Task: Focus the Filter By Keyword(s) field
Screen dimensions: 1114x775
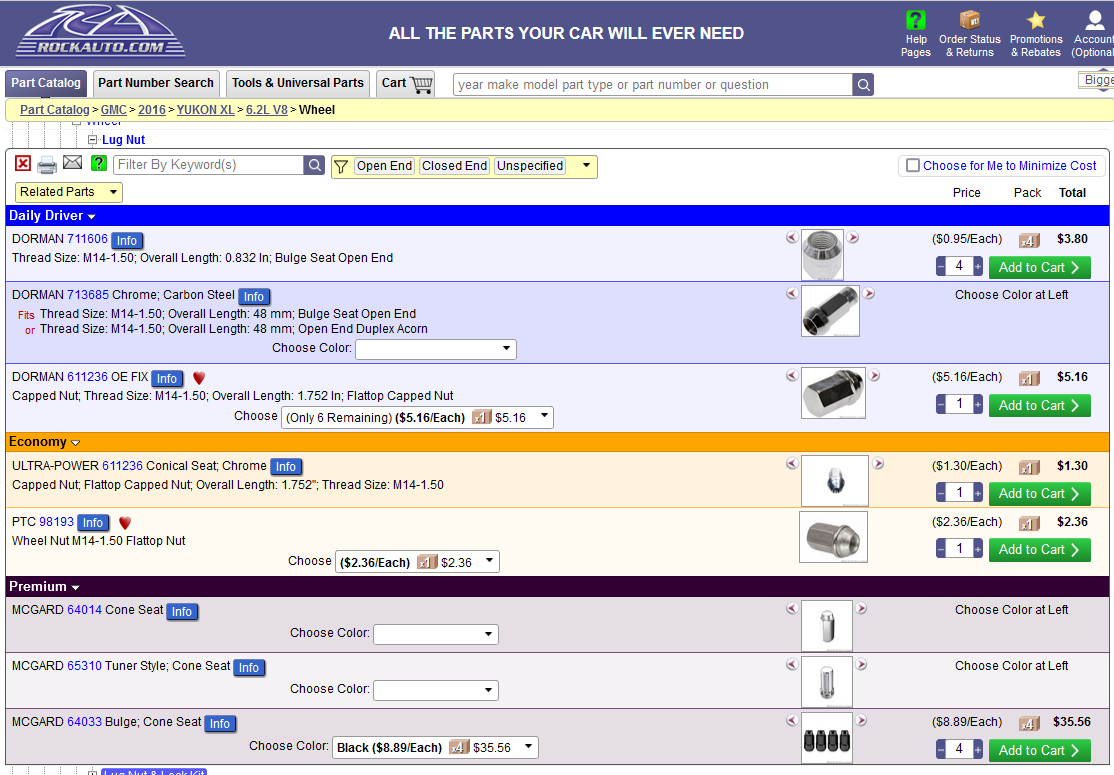Action: 208,165
